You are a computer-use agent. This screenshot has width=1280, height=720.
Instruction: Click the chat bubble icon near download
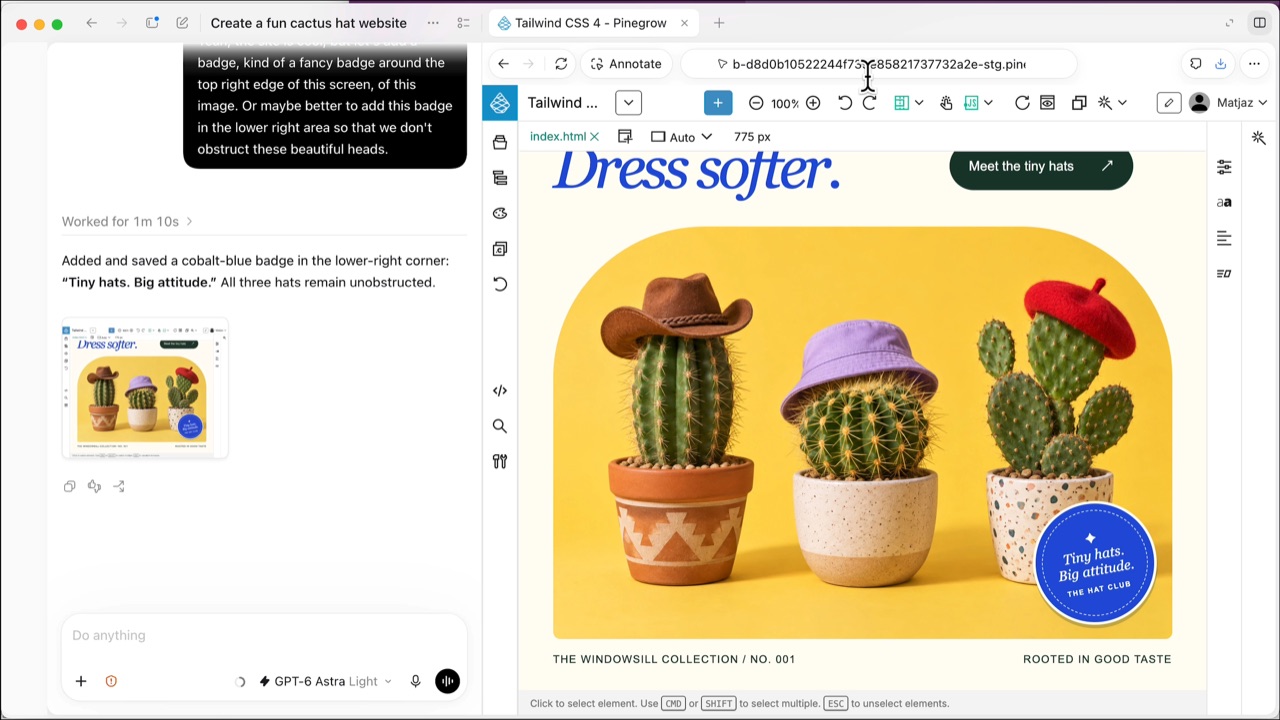point(1195,64)
